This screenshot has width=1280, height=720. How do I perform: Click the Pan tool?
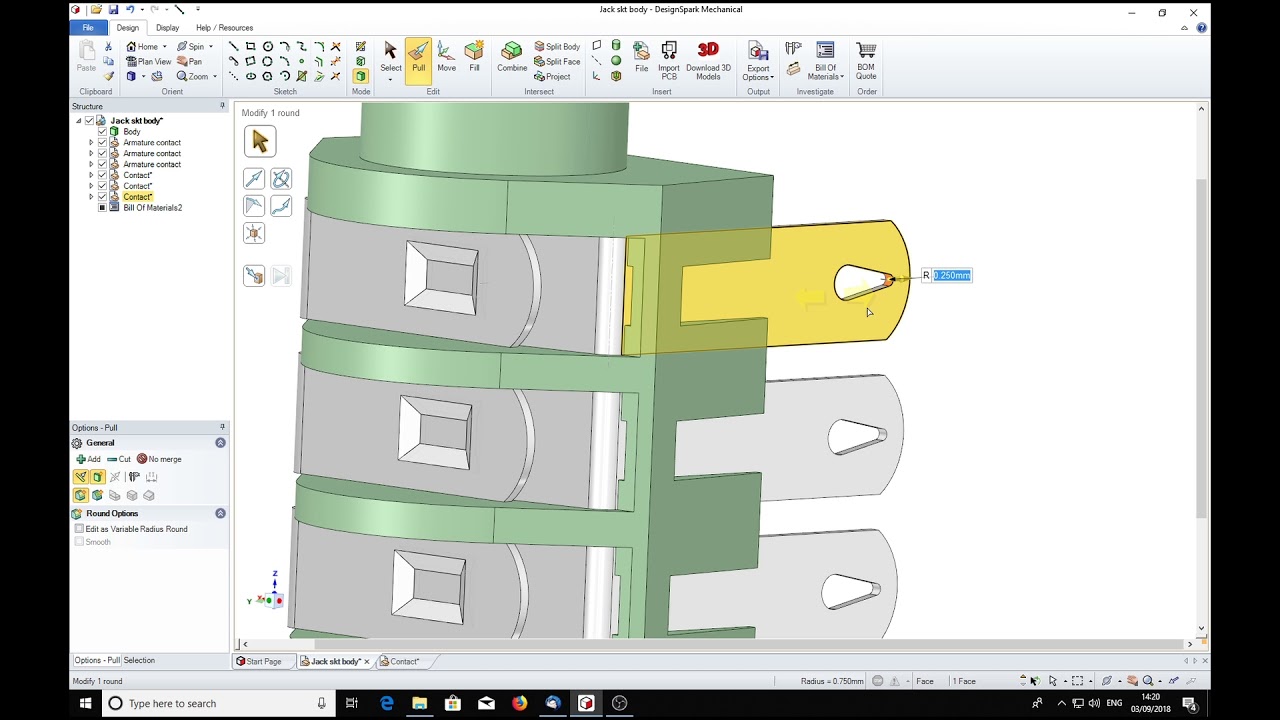tap(189, 61)
